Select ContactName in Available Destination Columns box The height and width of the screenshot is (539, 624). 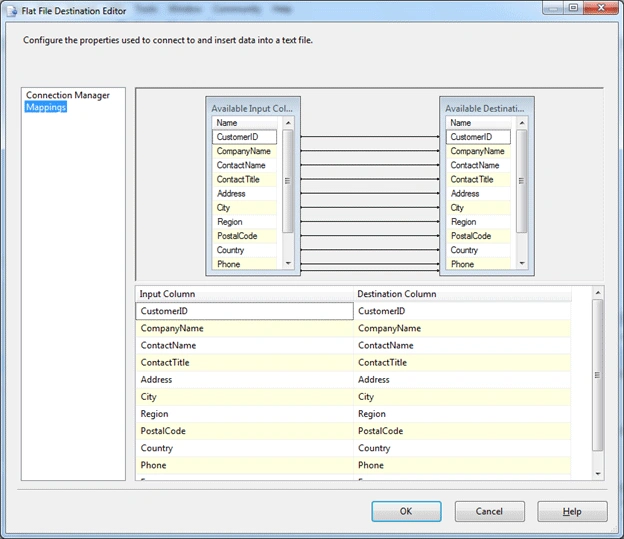(478, 165)
